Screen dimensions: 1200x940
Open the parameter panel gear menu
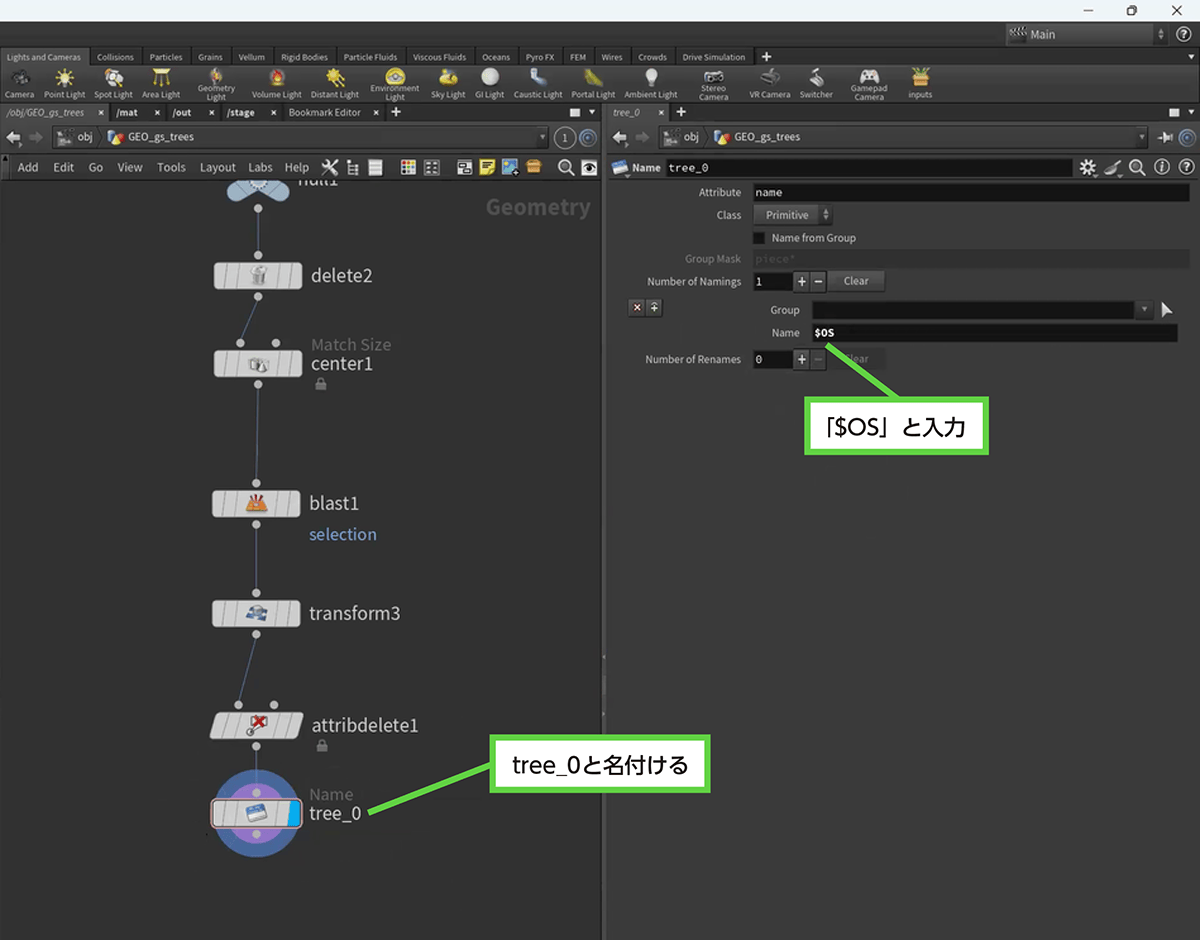tap(1088, 168)
